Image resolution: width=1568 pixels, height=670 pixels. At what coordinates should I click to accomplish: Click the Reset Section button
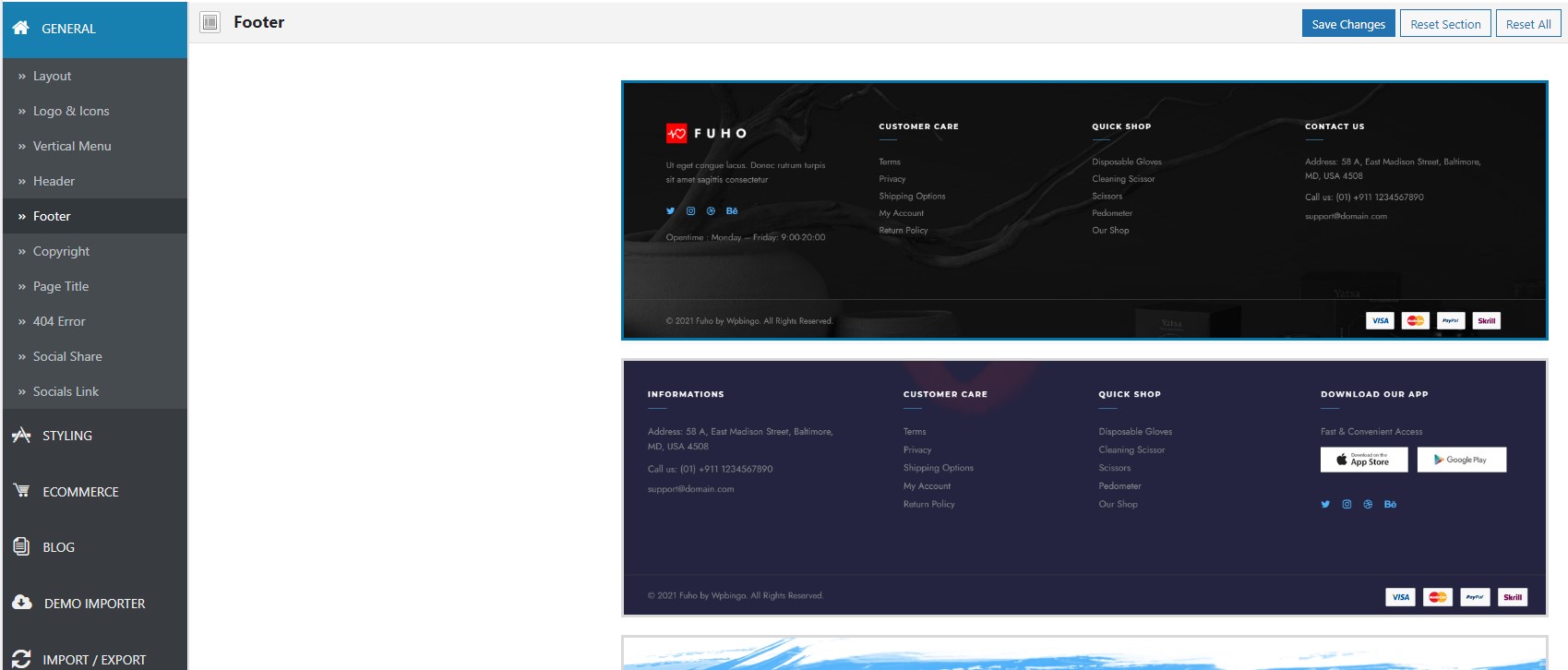(1445, 24)
